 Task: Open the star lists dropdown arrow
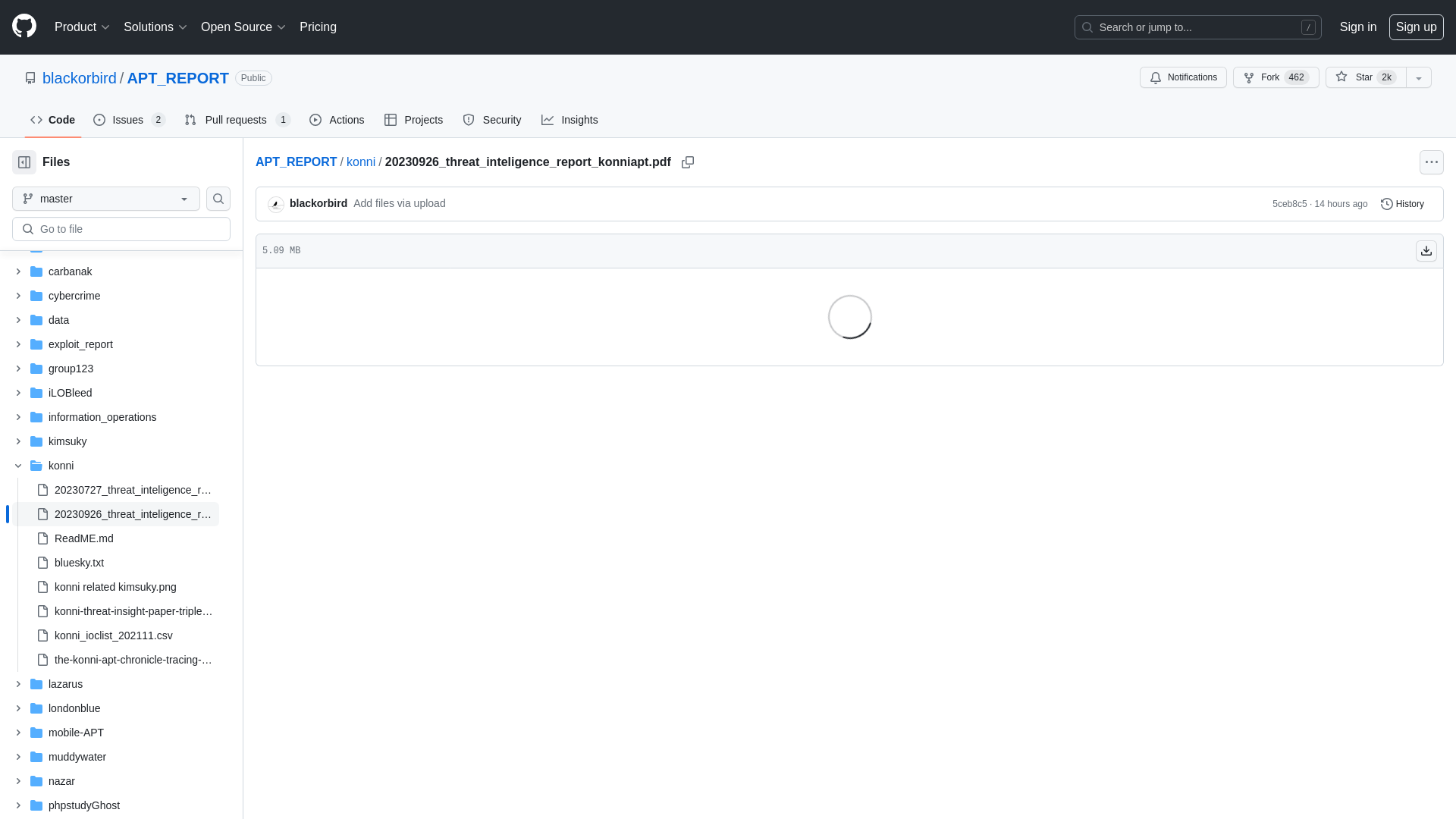click(1419, 77)
